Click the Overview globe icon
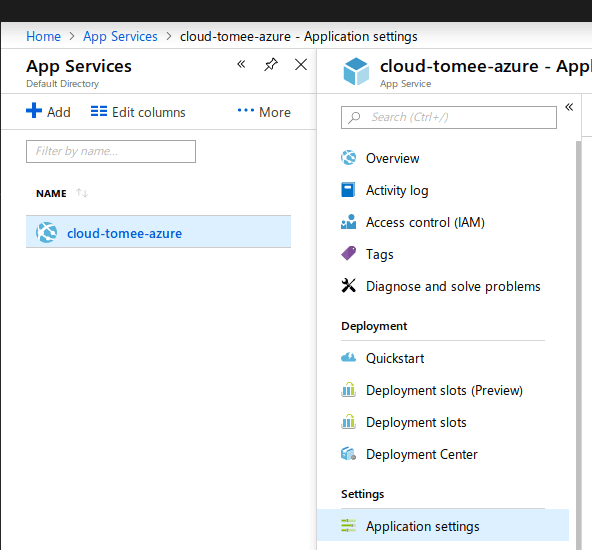The width and height of the screenshot is (592, 550). tap(348, 158)
